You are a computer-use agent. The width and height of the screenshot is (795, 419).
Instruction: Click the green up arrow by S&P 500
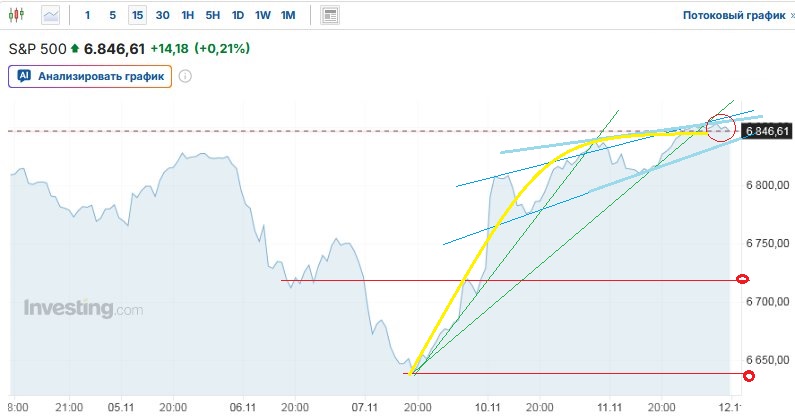coord(75,48)
